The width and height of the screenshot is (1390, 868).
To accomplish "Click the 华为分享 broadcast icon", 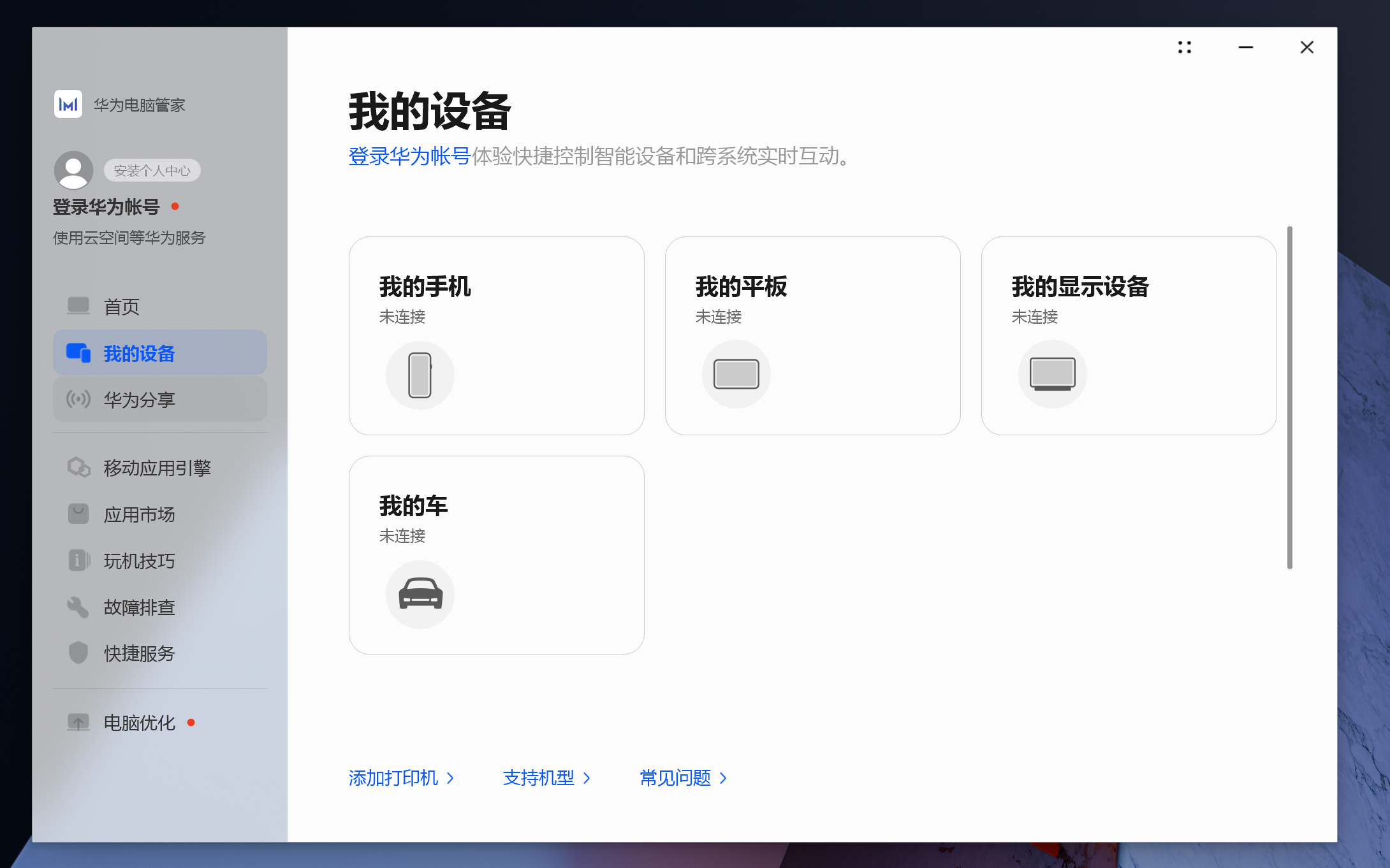I will coord(78,399).
